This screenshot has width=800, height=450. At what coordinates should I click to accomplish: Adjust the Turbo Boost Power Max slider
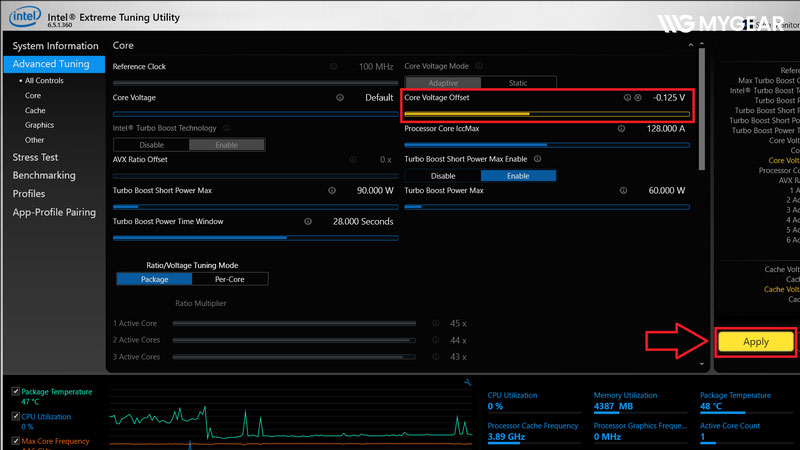(547, 207)
